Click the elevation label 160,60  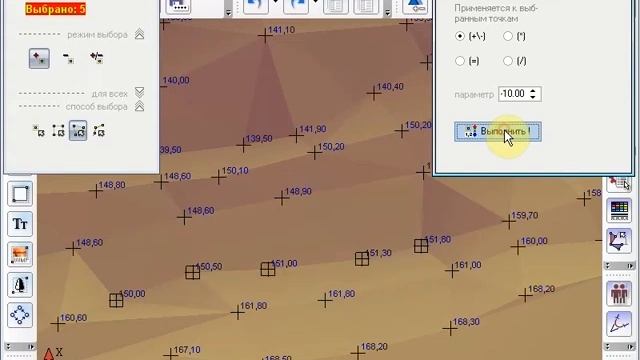(x=73, y=318)
